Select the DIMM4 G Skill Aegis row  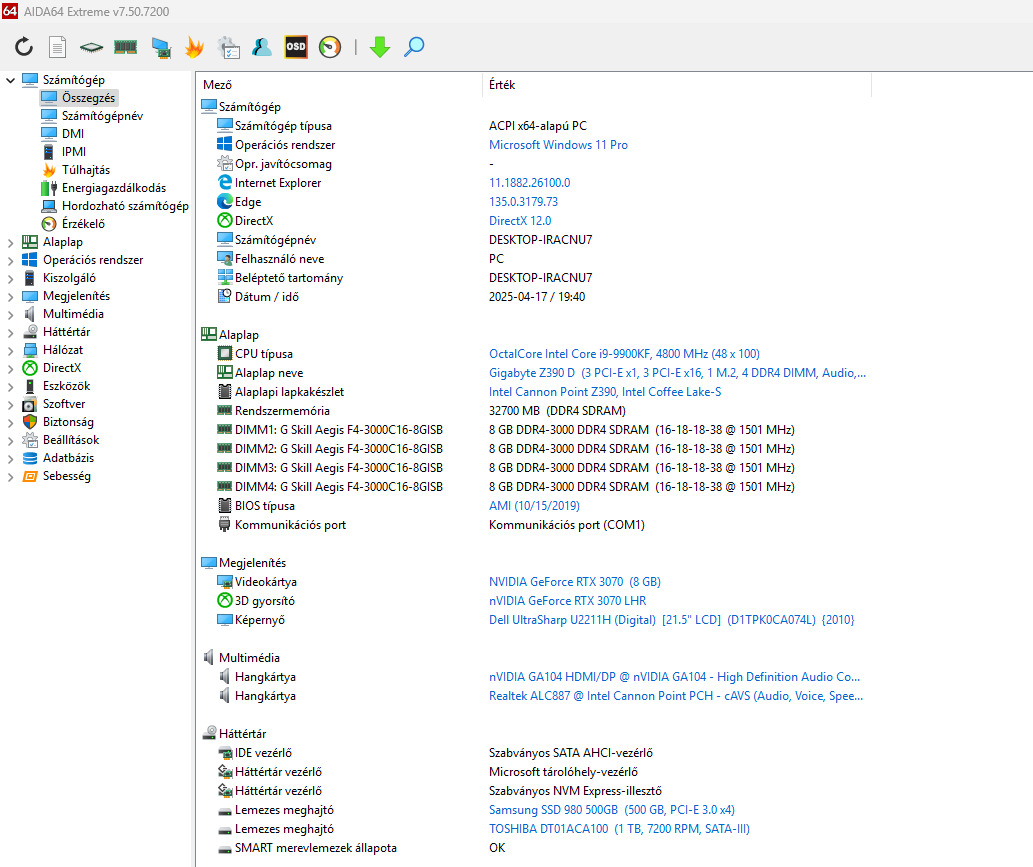[x=505, y=487]
